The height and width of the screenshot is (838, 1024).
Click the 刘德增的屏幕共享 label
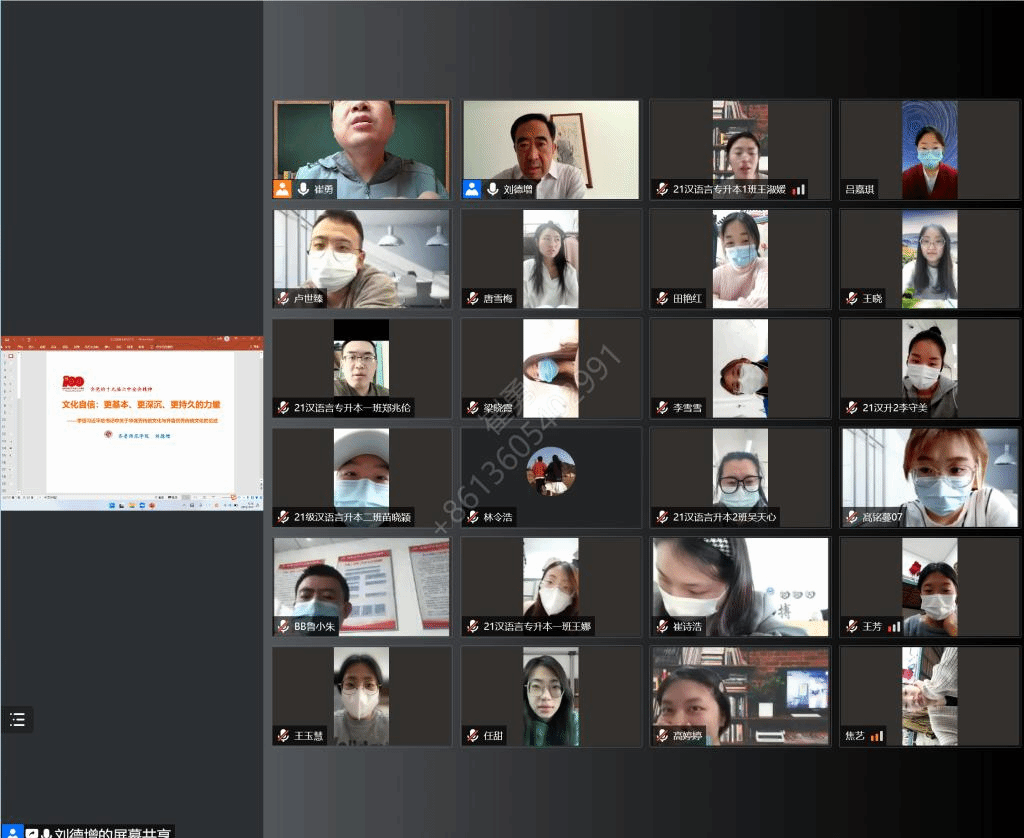pyautogui.click(x=114, y=832)
